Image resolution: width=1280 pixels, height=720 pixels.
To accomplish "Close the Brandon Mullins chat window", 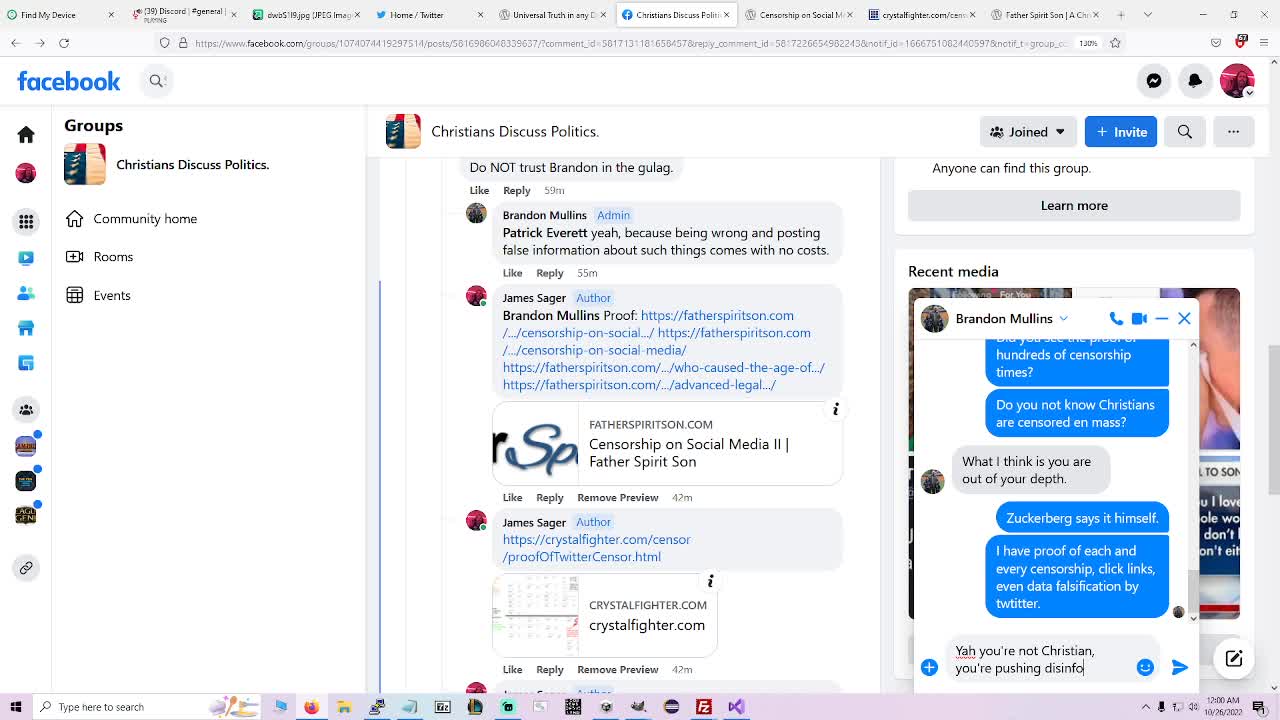I will coord(1184,318).
